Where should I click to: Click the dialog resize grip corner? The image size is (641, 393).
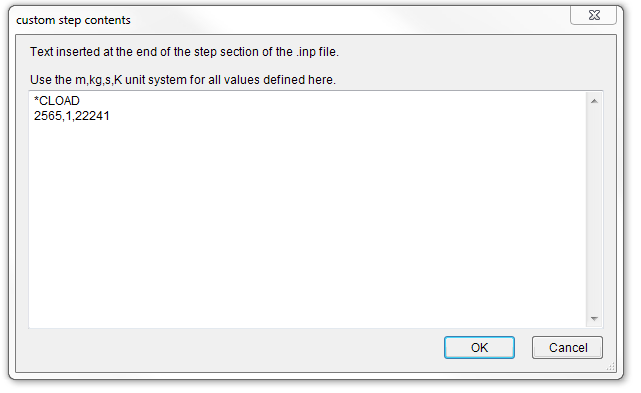pos(611,367)
